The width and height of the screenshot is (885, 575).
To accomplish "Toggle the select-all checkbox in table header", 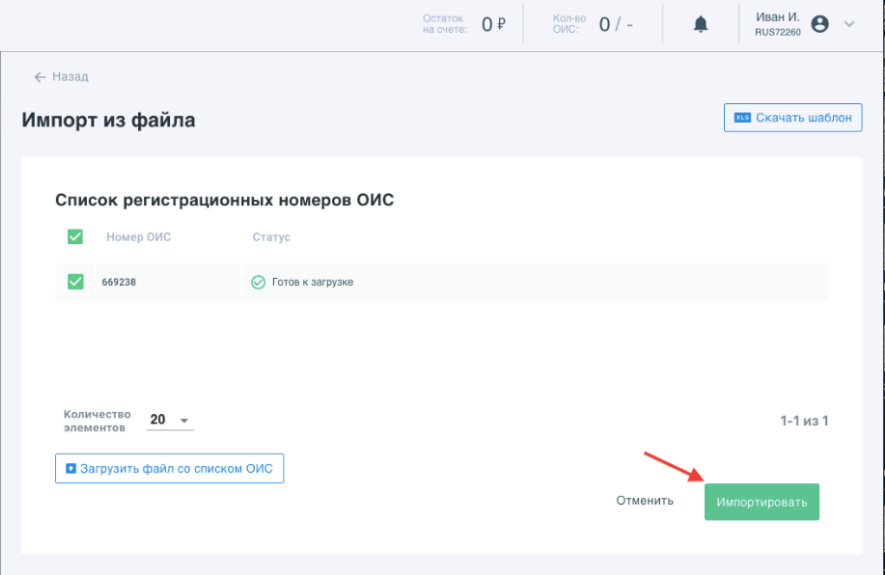I will [x=75, y=237].
